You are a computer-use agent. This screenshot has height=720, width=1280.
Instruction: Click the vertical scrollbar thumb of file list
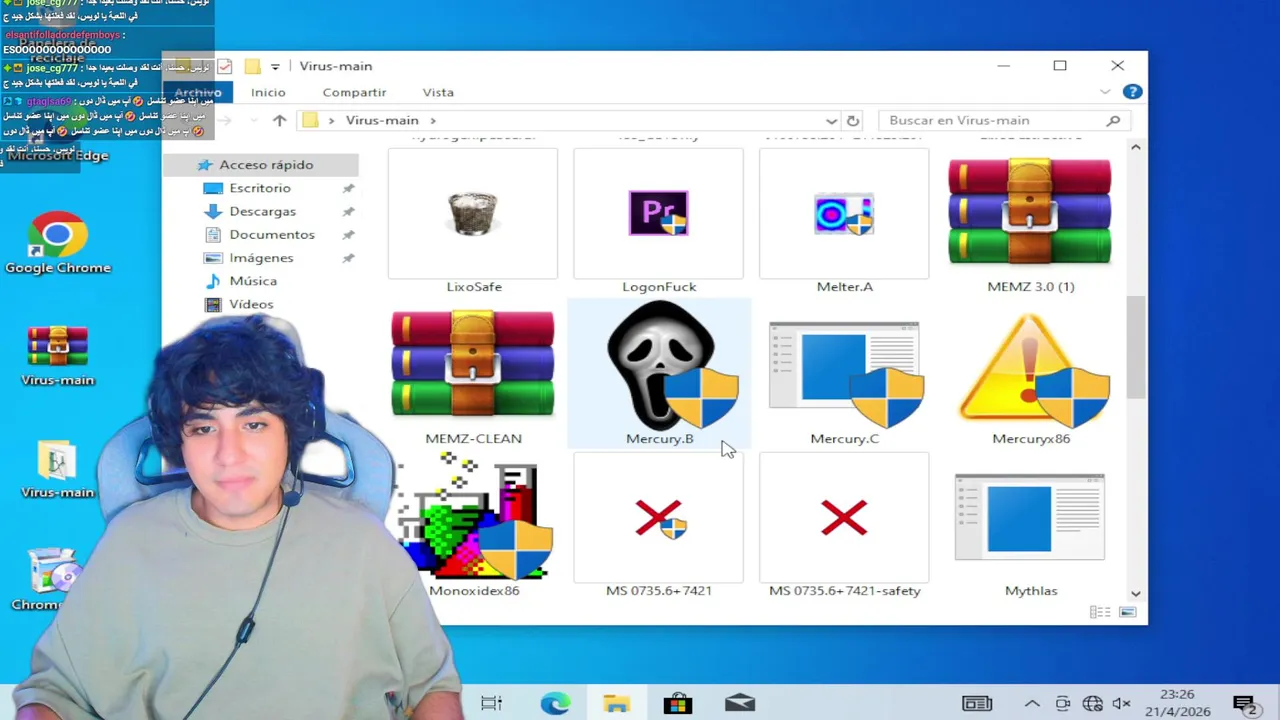pos(1135,346)
